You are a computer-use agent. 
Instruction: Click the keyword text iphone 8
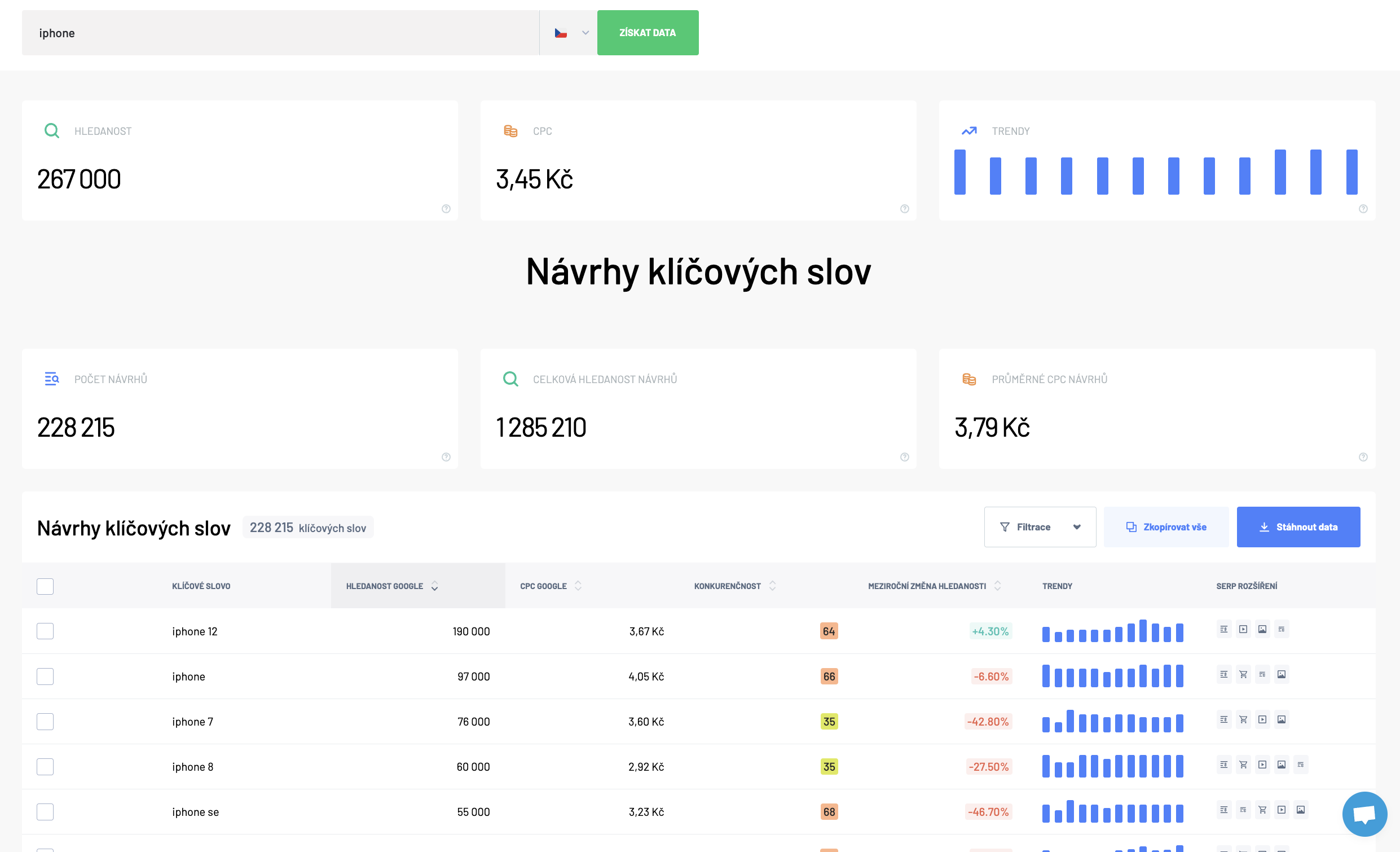[192, 767]
